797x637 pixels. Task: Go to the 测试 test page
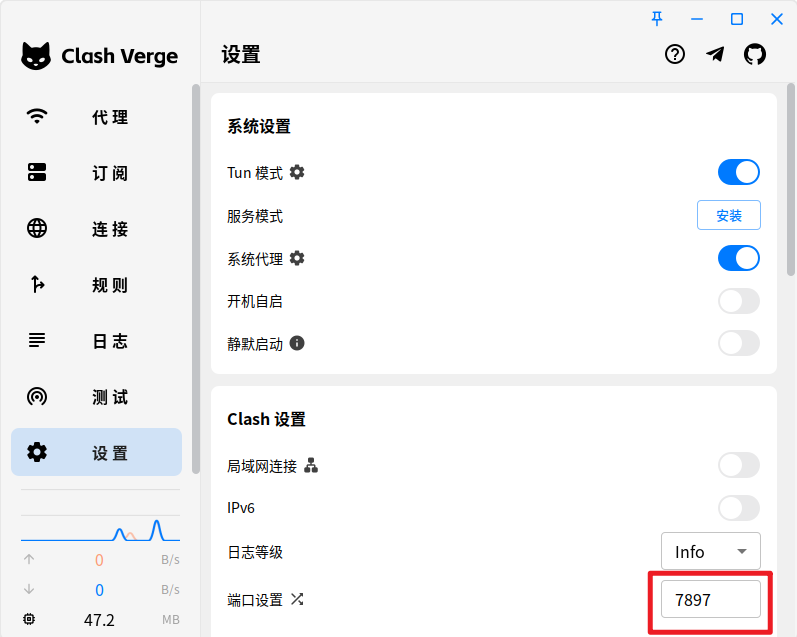pos(97,397)
